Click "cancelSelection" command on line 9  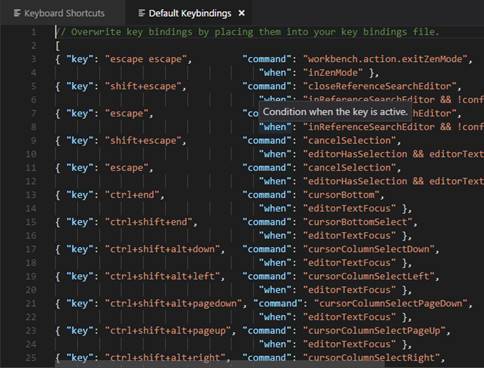click(x=349, y=141)
